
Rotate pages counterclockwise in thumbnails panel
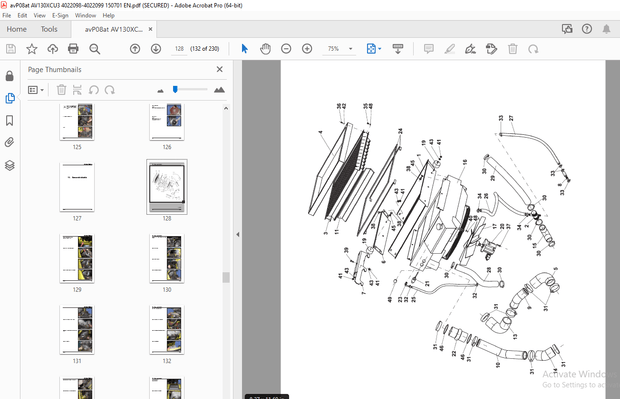click(94, 90)
